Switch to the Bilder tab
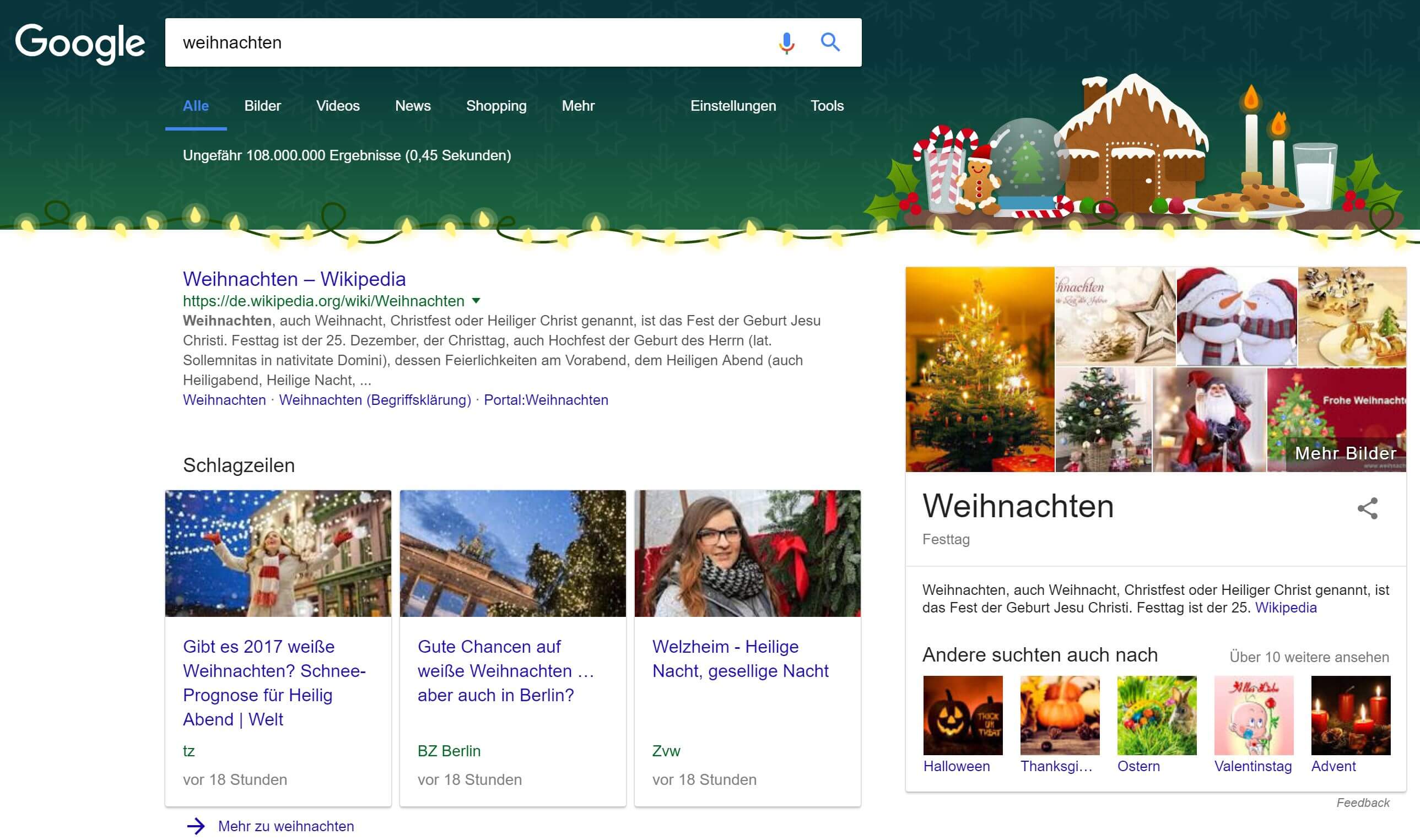1420x840 pixels. click(262, 106)
